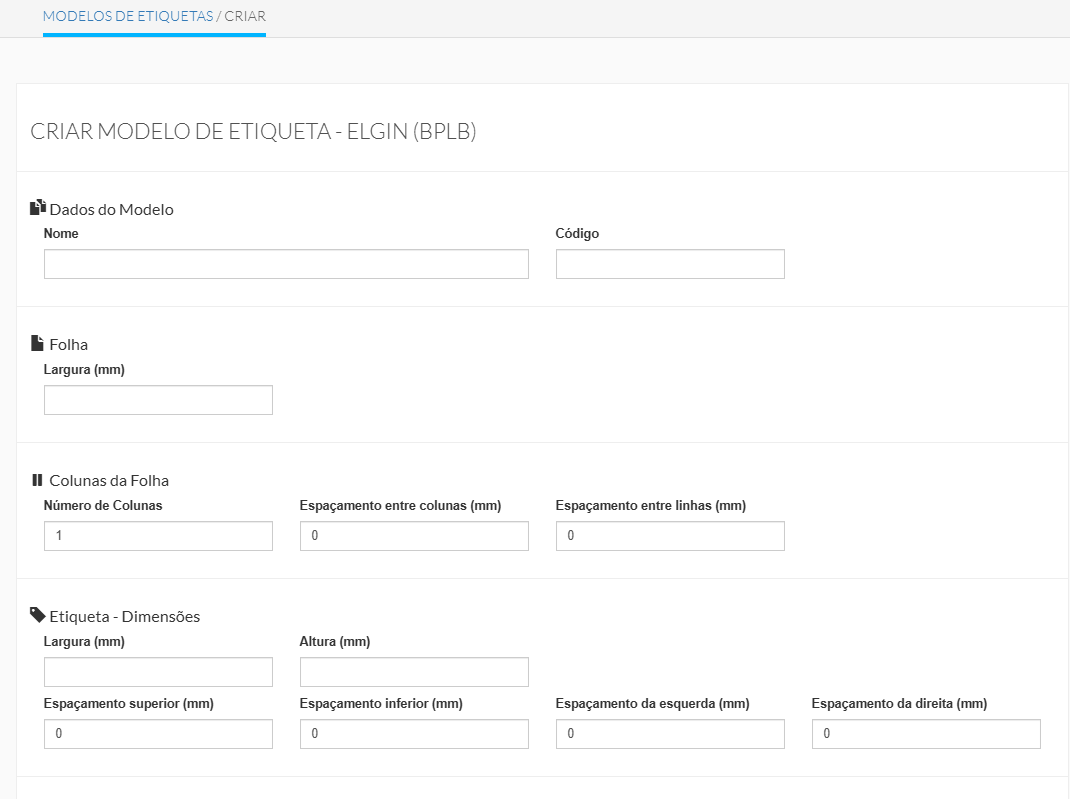Click the Criar Modelo de Etiqueta page title

253,132
